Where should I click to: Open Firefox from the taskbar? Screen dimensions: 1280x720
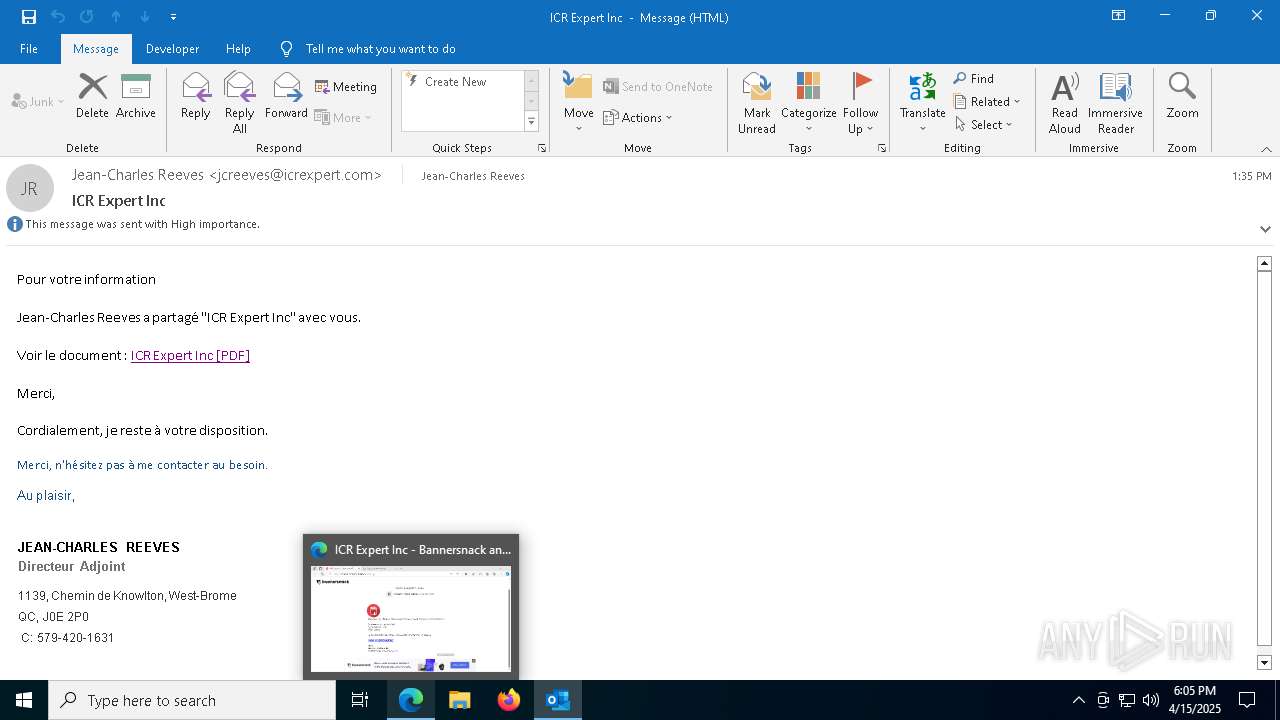coord(509,700)
